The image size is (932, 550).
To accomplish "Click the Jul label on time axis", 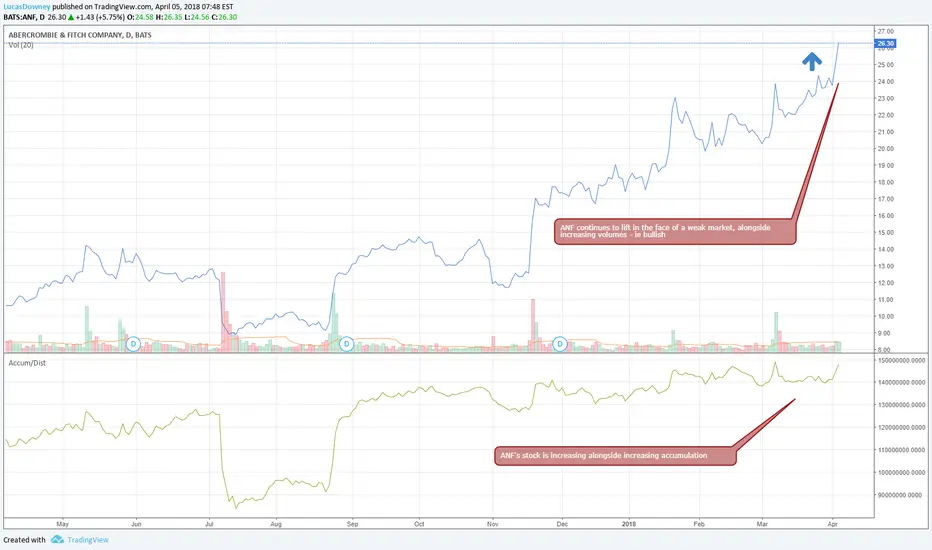I will (209, 524).
